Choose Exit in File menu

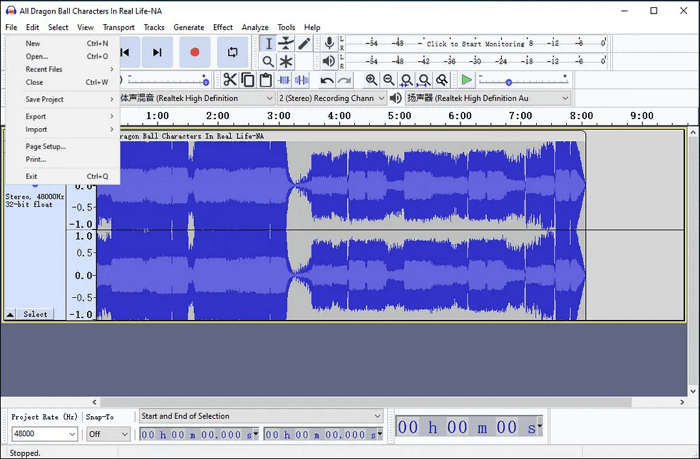click(63, 176)
